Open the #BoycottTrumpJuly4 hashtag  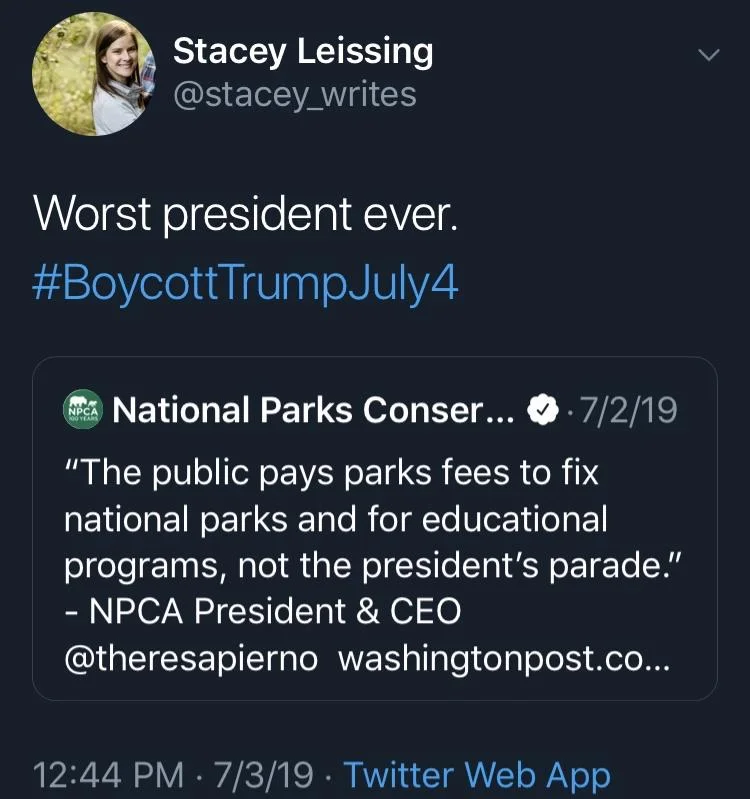click(x=245, y=284)
